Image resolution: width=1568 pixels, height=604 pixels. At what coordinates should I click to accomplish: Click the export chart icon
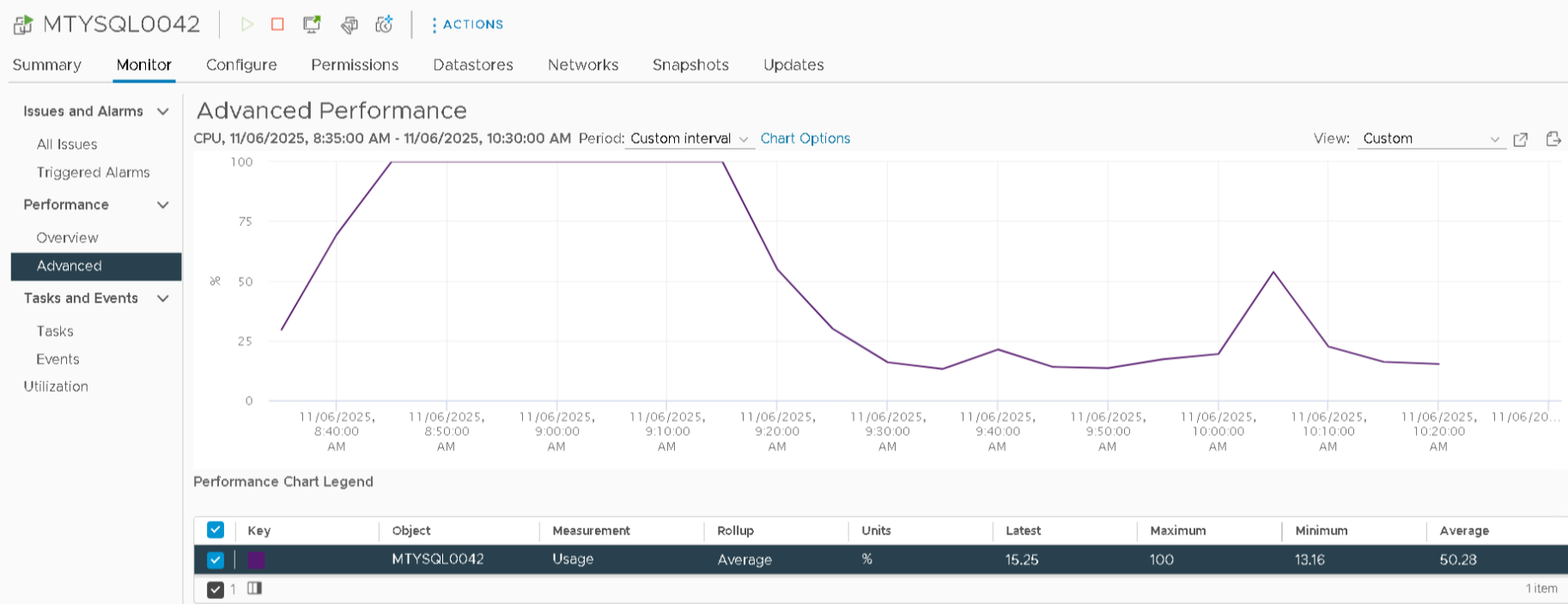1553,139
